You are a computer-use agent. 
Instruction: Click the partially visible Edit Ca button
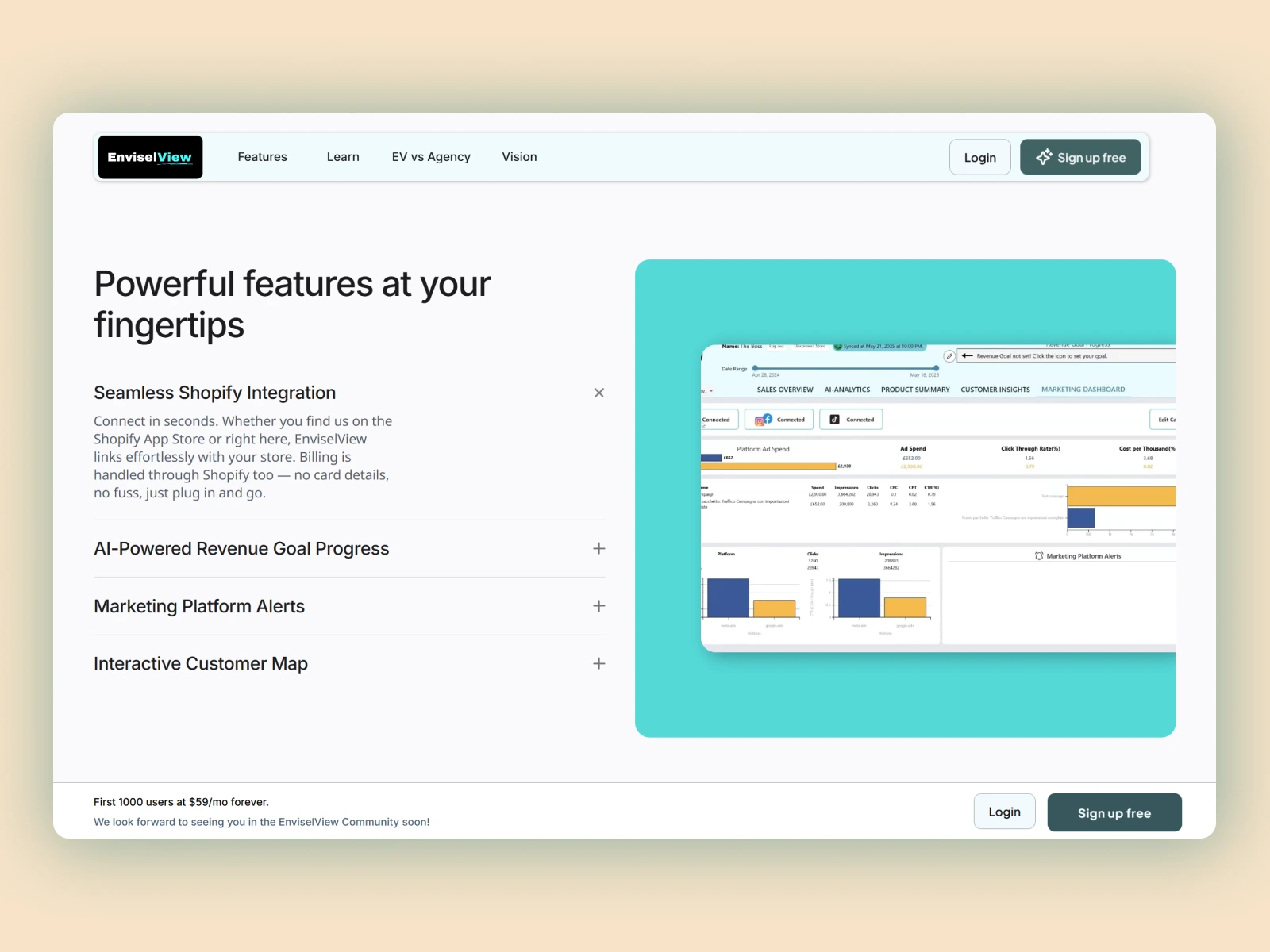click(1164, 420)
